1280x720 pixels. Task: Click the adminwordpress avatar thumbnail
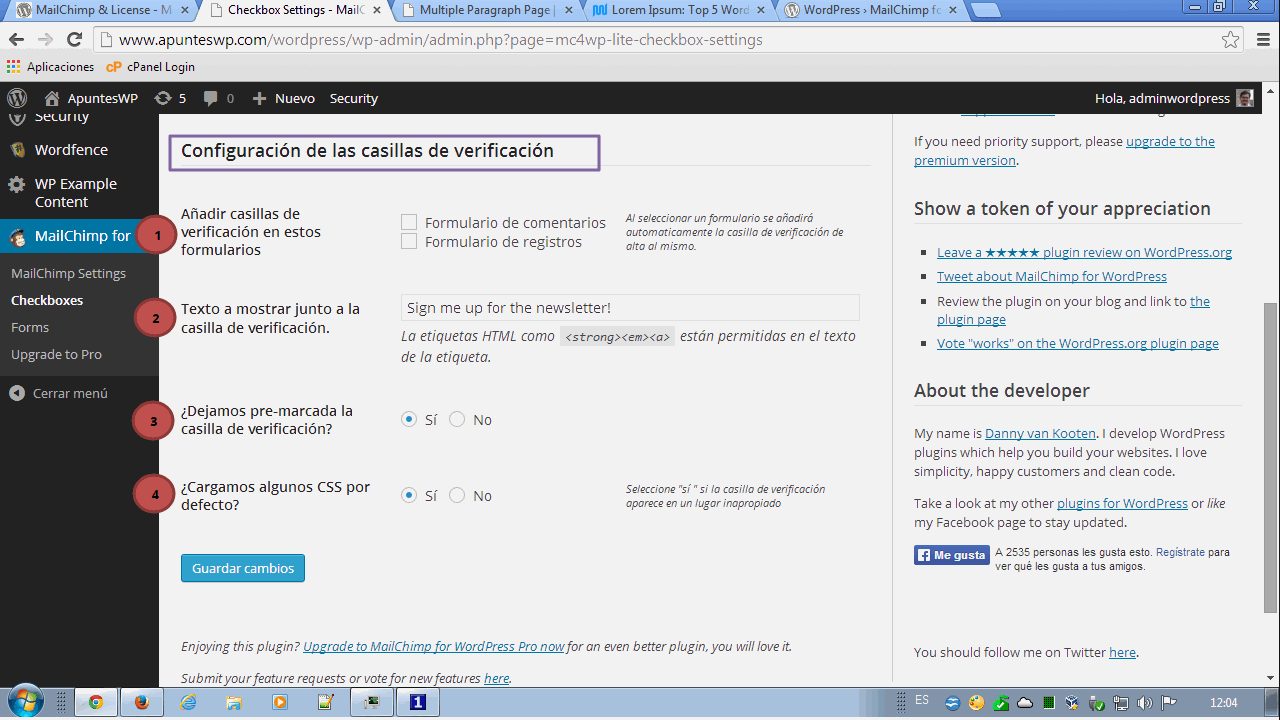[x=1245, y=98]
